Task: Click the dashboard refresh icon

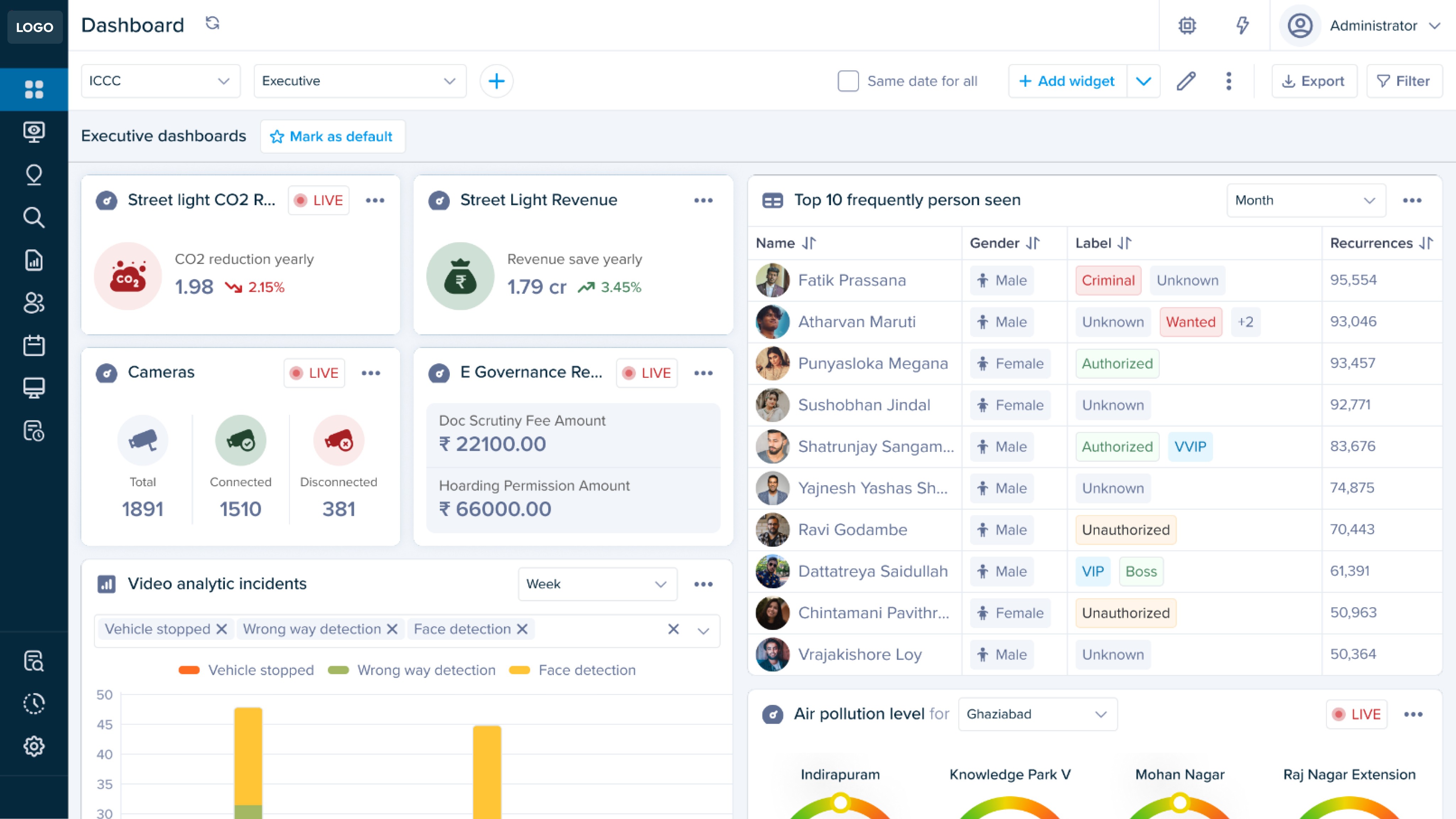Action: [212, 24]
